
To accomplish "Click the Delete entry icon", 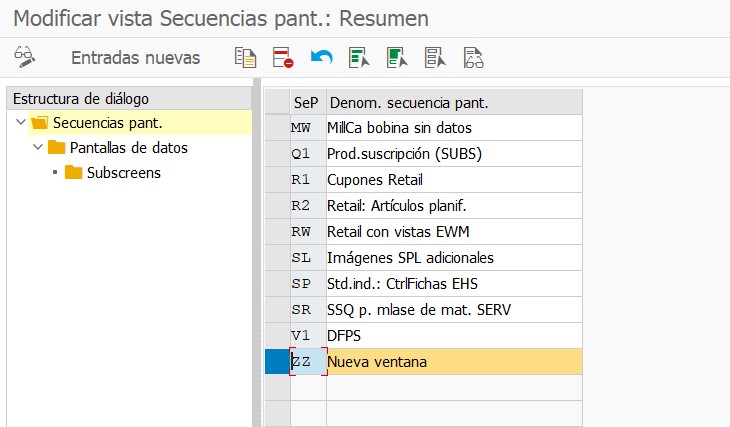I will click(x=283, y=58).
